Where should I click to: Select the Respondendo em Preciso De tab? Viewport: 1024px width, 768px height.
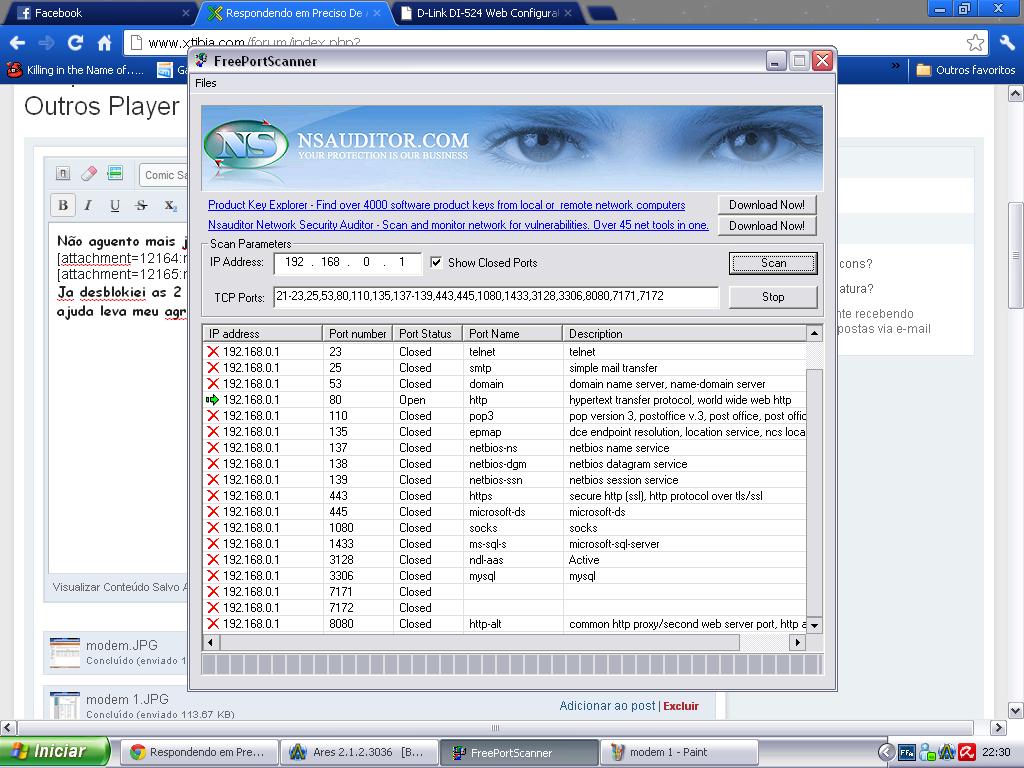pyautogui.click(x=294, y=12)
